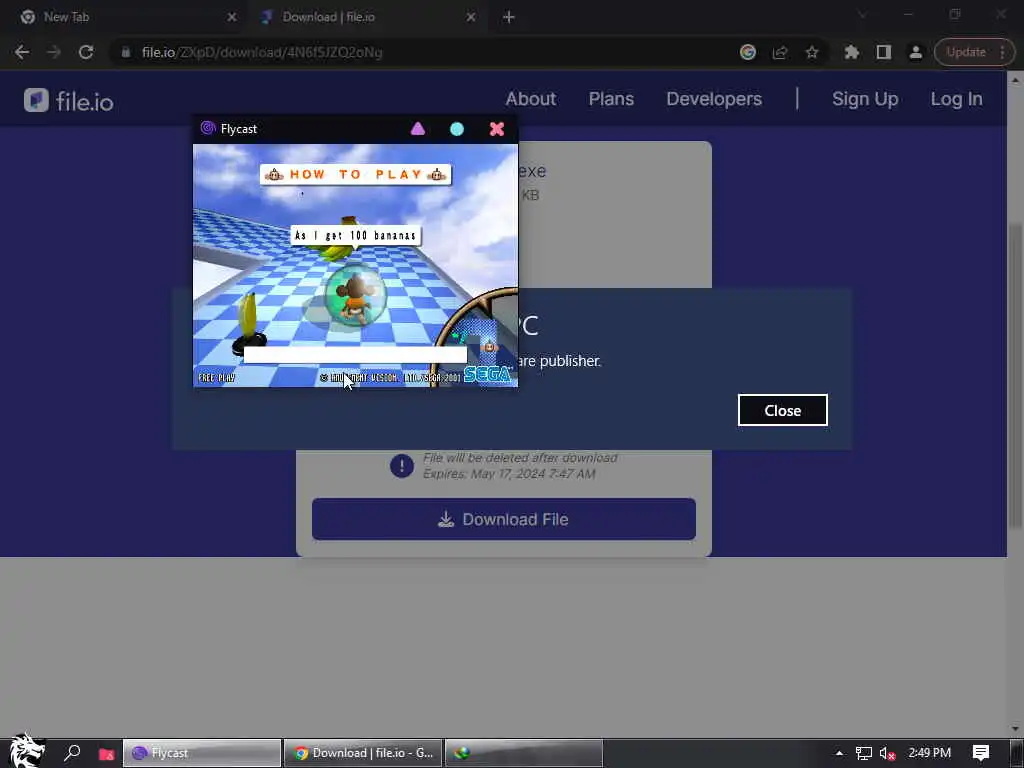Open the Plans page link
Viewport: 1024px width, 768px height.
point(611,99)
